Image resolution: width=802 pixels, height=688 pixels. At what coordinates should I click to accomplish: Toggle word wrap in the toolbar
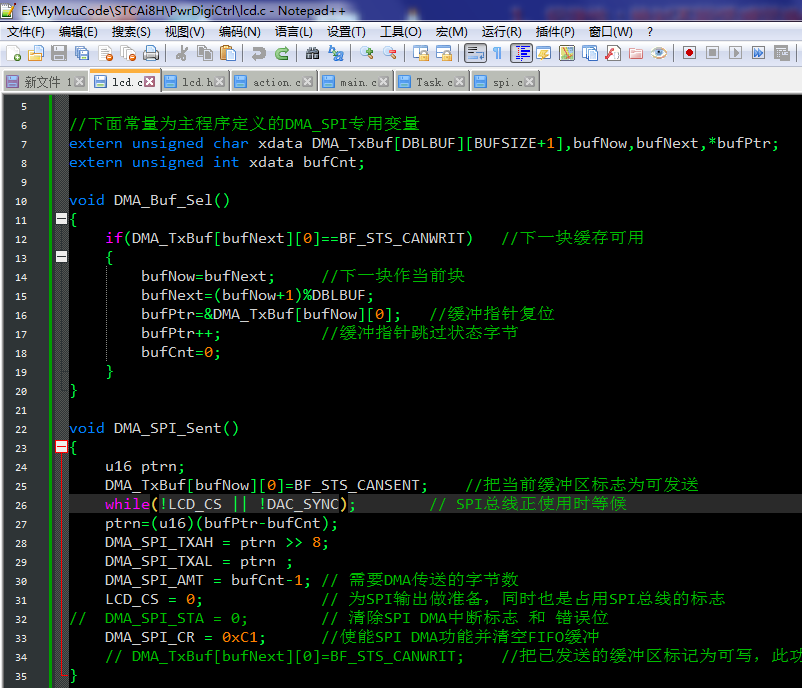[475, 53]
